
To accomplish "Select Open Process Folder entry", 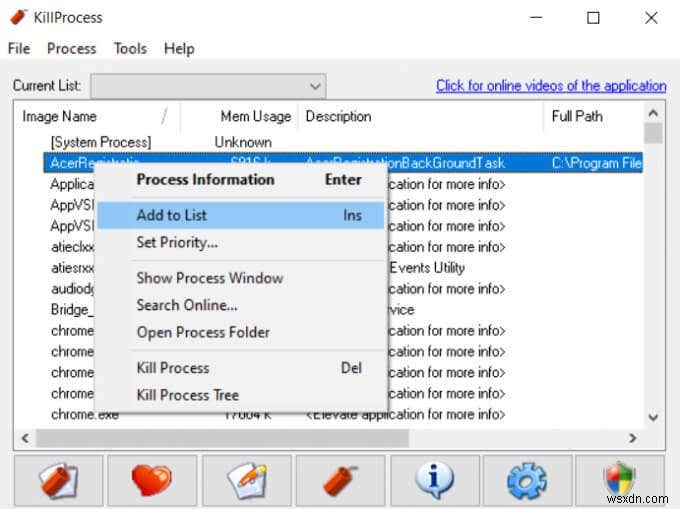I will 241,333.
